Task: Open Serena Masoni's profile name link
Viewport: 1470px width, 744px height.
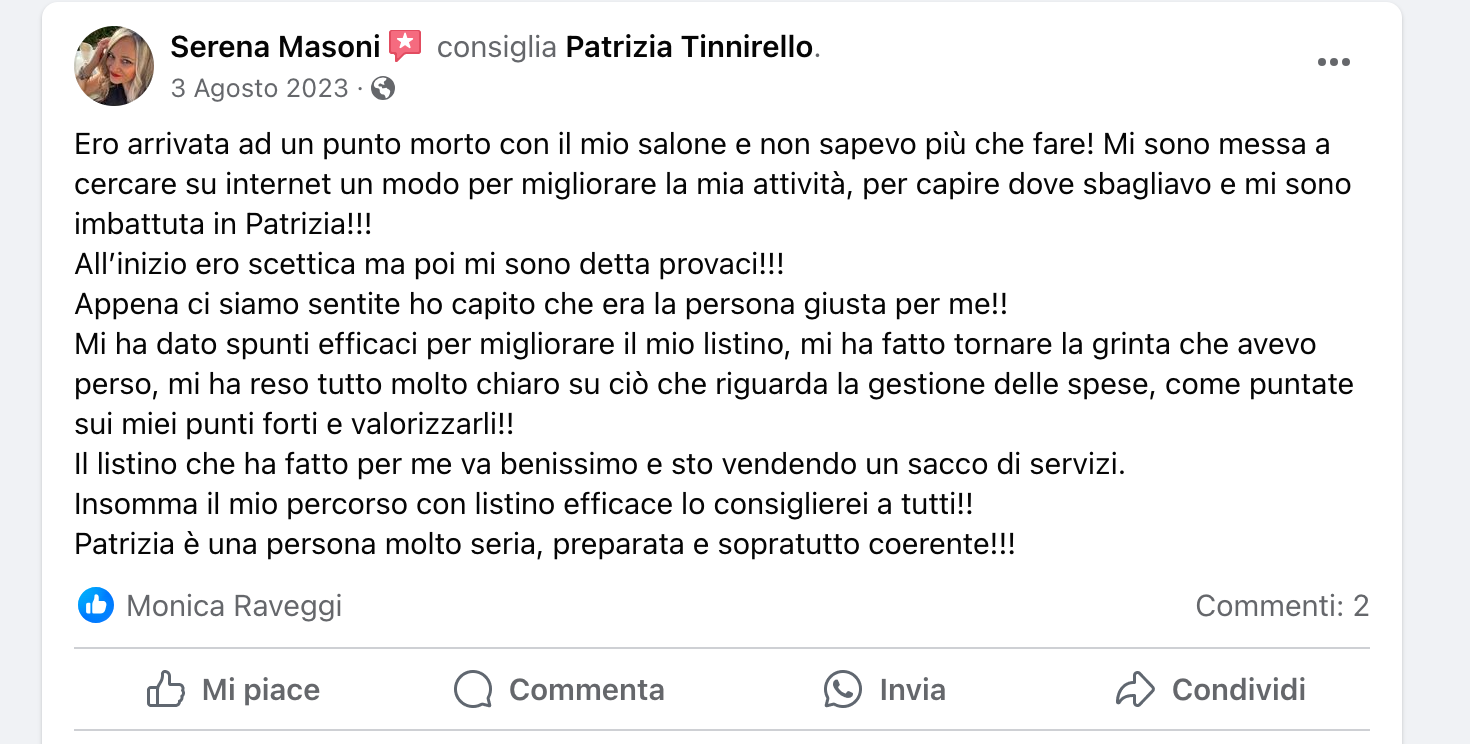Action: click(275, 46)
